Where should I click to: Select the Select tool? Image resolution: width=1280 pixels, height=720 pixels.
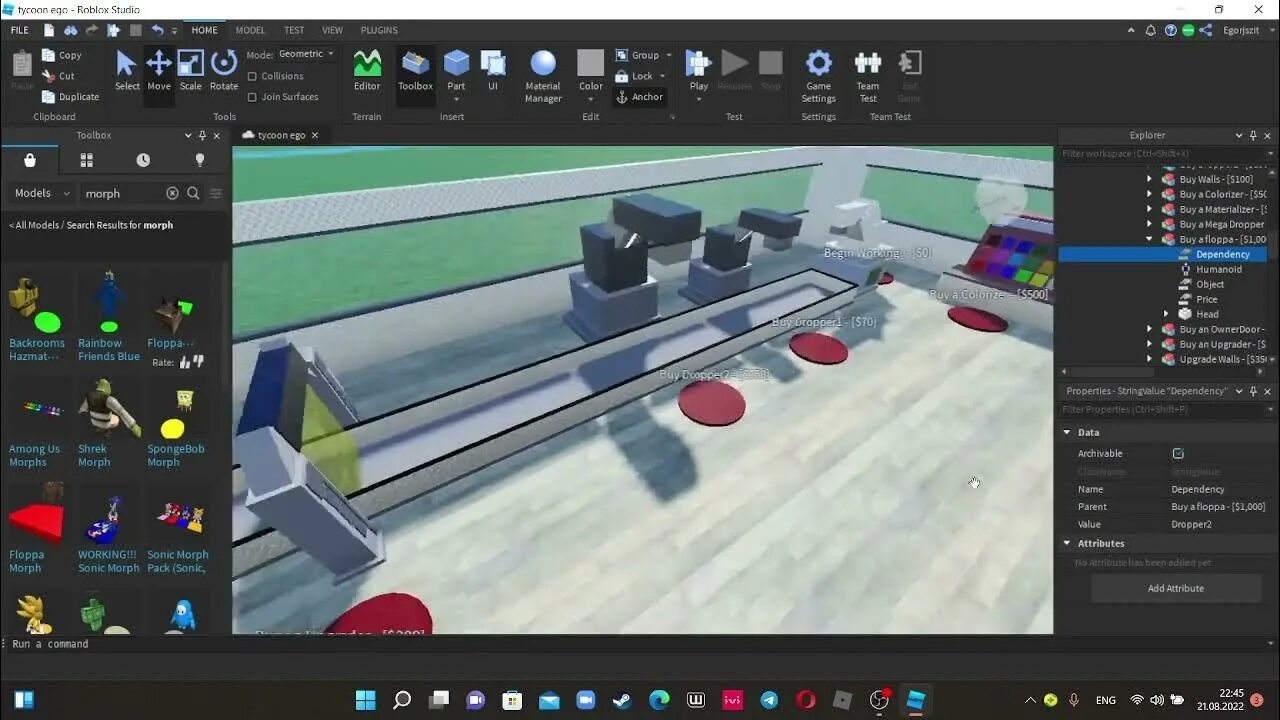point(127,70)
